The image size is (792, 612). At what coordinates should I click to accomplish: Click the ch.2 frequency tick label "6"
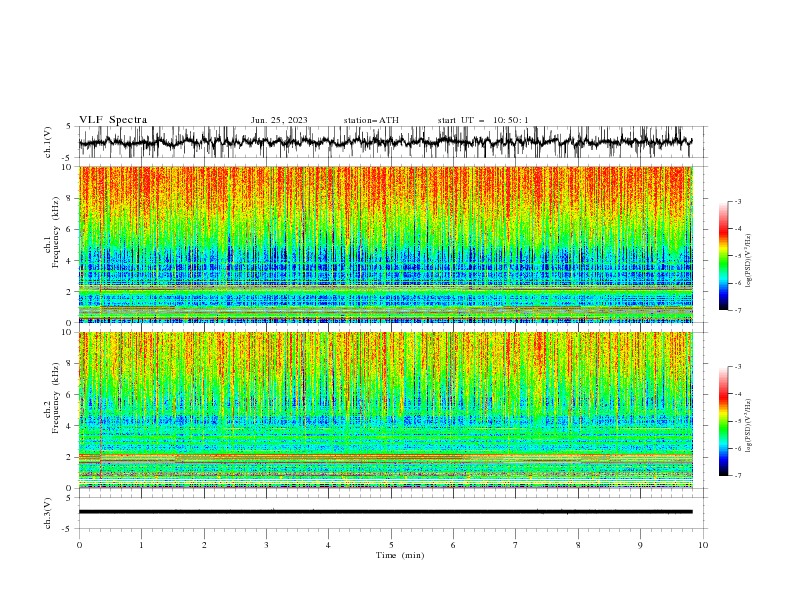[71, 394]
